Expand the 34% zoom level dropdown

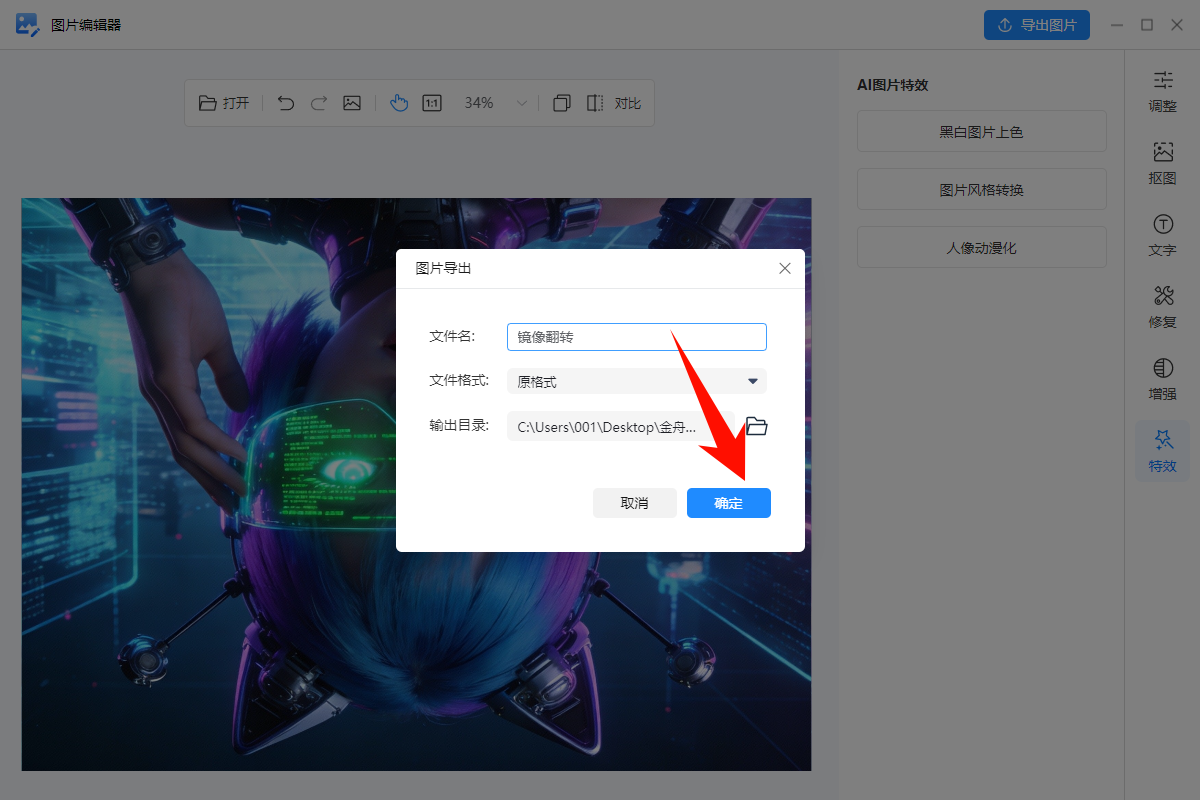[521, 103]
